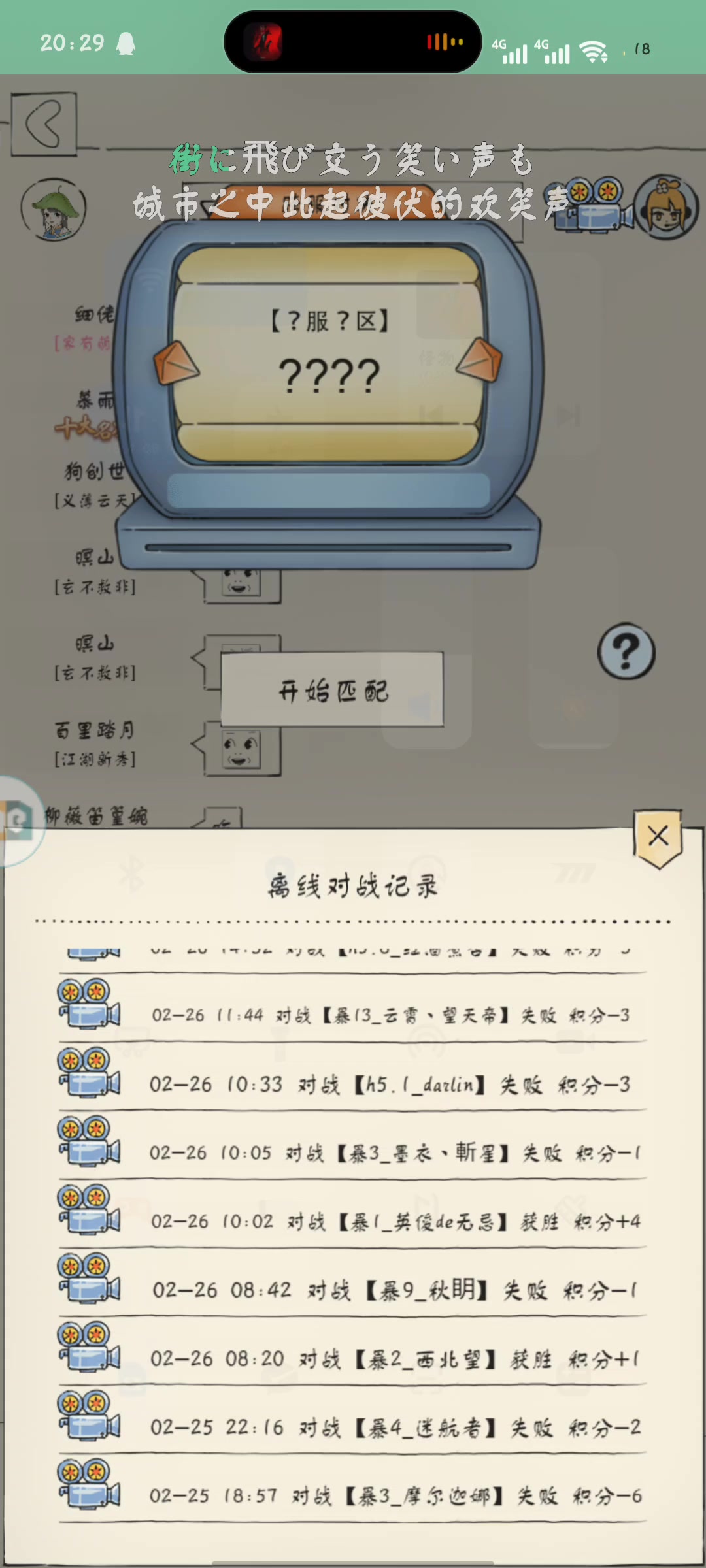Tap the back arrow button
This screenshot has width=706, height=1568.
coord(44,123)
